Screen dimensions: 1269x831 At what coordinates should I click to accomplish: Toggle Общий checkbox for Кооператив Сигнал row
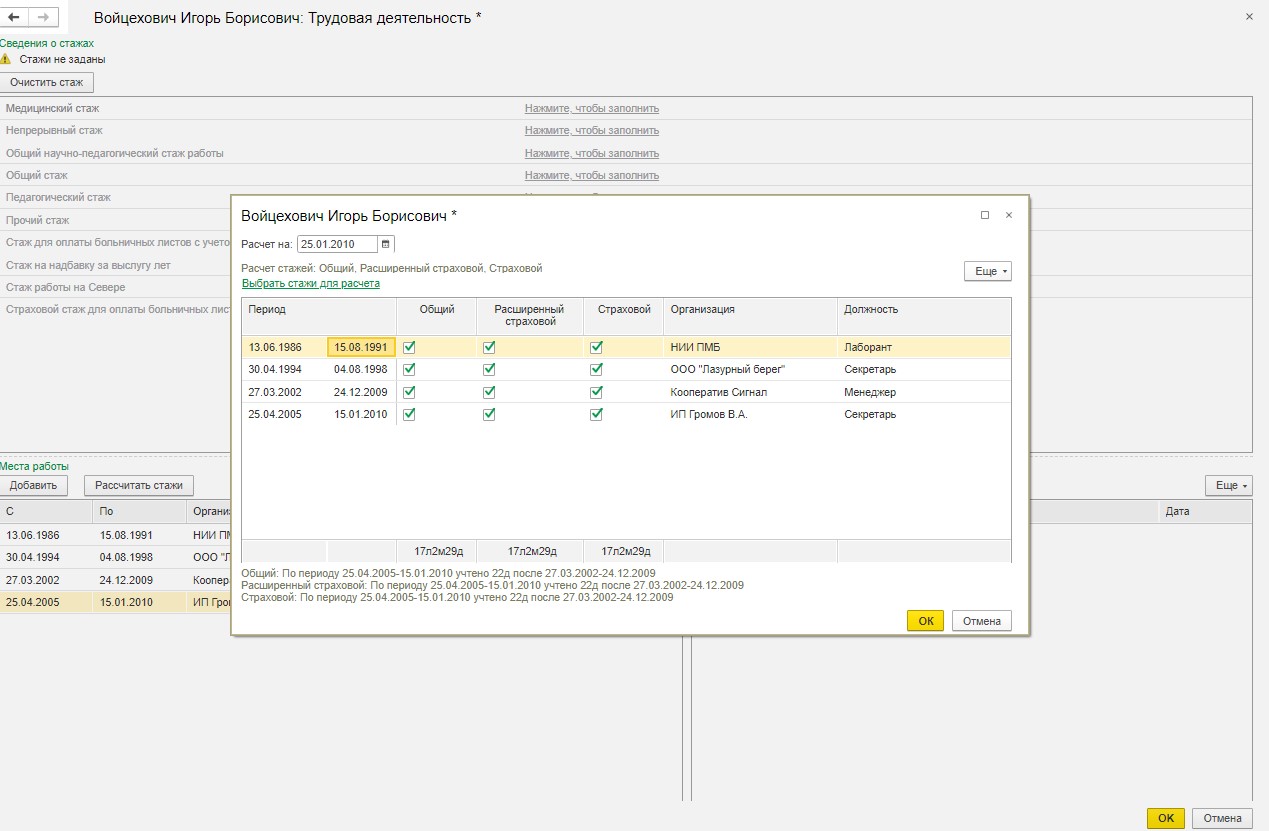coord(409,392)
